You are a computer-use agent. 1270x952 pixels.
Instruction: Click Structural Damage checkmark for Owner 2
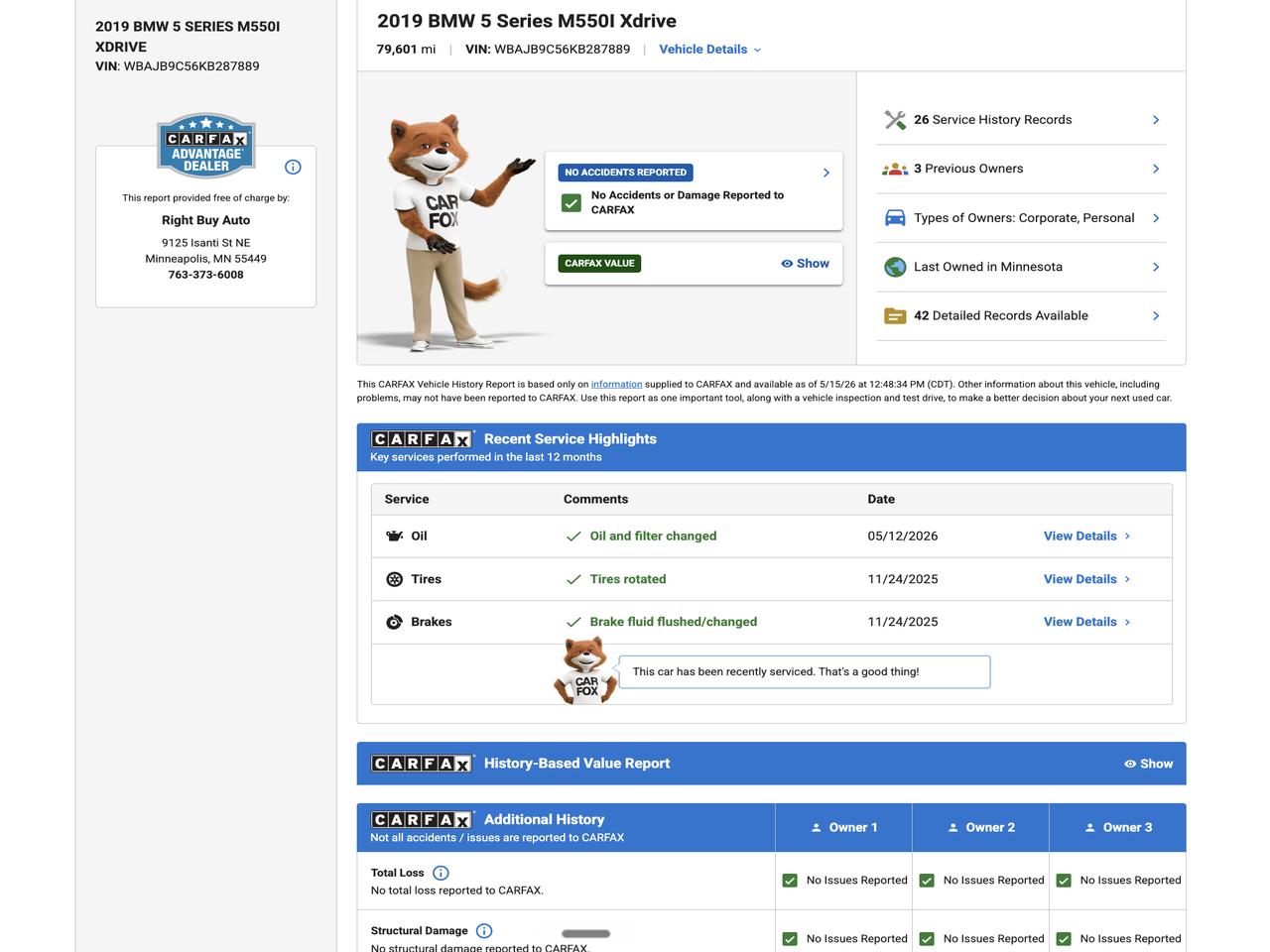[x=927, y=939]
